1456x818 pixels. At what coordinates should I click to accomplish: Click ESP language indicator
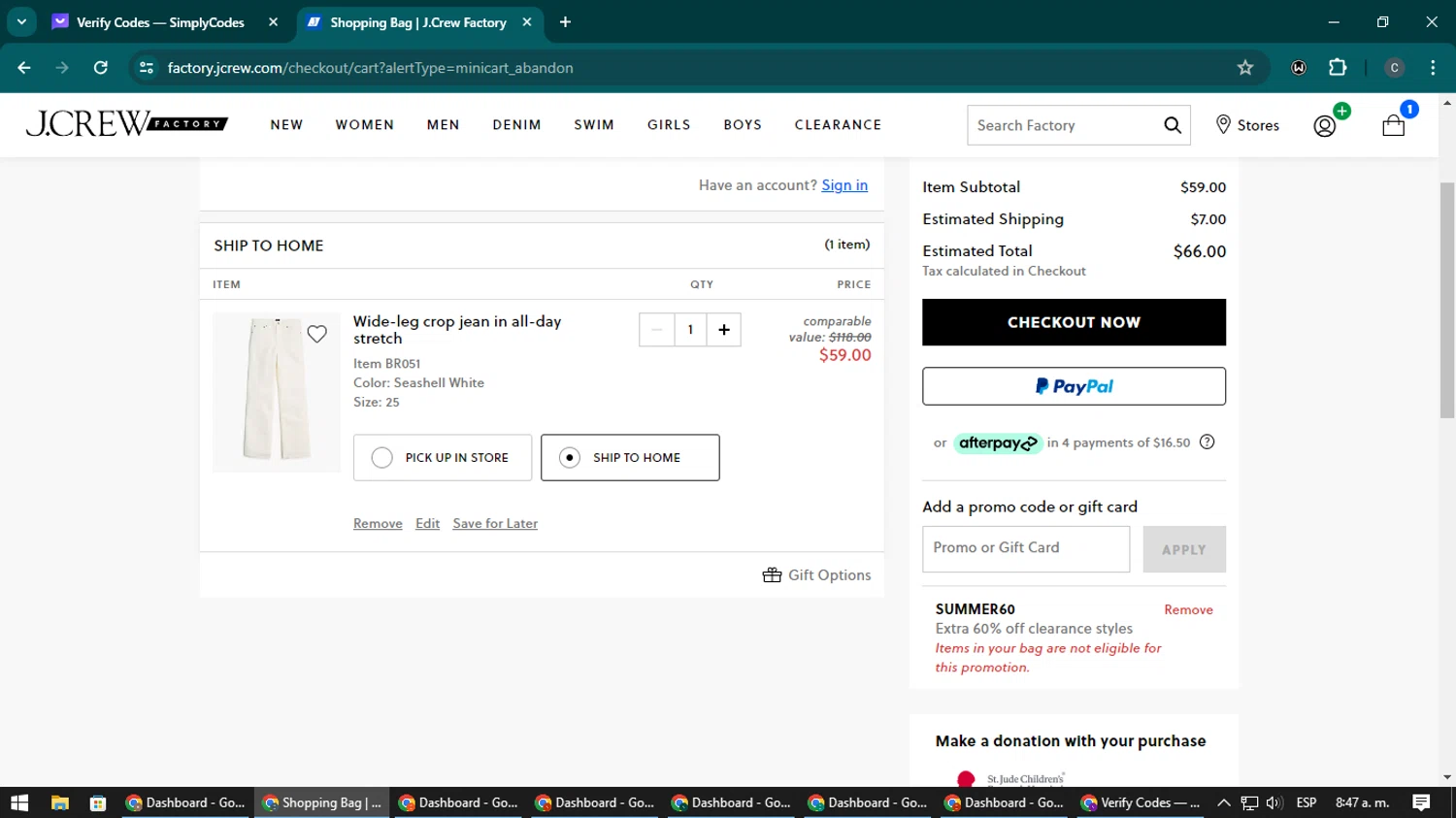click(x=1307, y=802)
